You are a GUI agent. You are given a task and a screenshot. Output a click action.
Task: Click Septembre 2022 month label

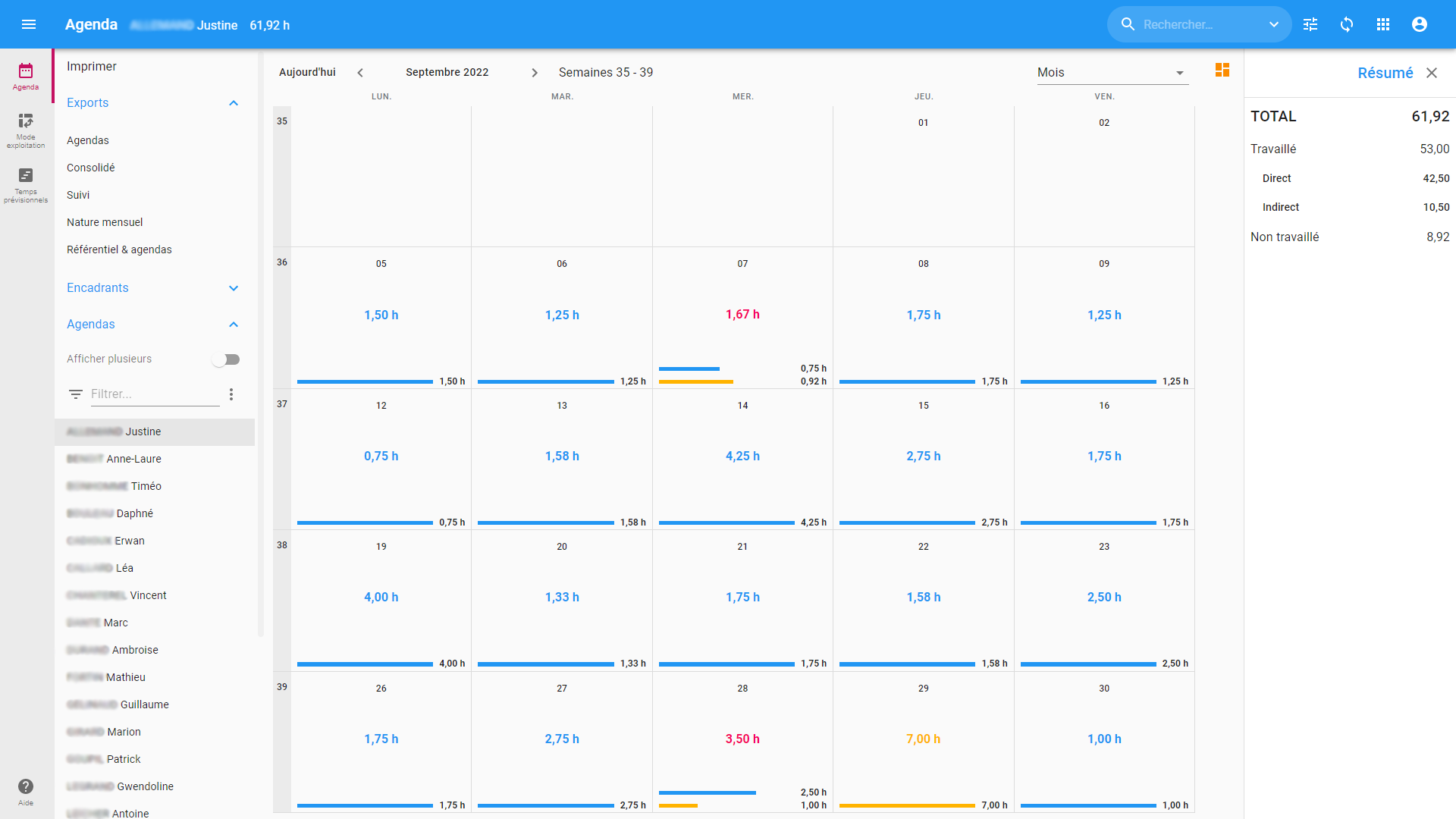[x=447, y=72]
